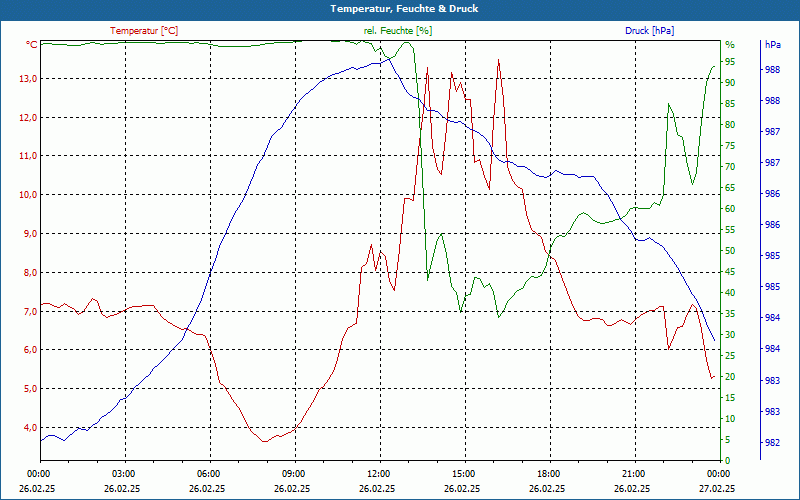Viewport: 800px width, 500px height.
Task: Click the '20' humidity axis value
Action: pos(730,377)
